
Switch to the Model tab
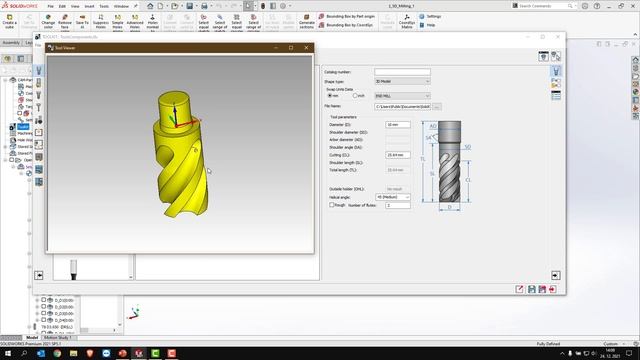tap(32, 338)
